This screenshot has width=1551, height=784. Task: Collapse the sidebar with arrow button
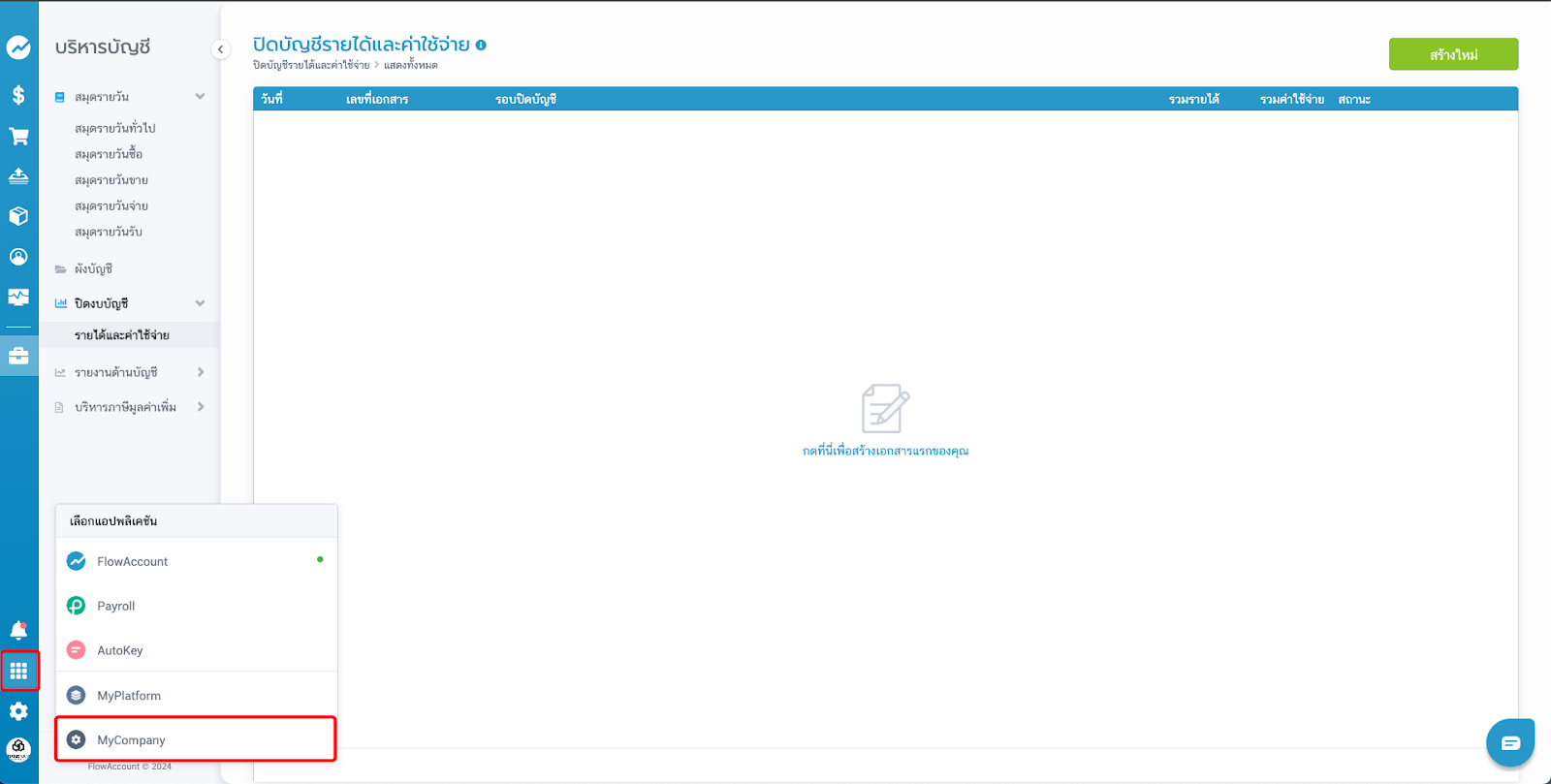tap(221, 49)
